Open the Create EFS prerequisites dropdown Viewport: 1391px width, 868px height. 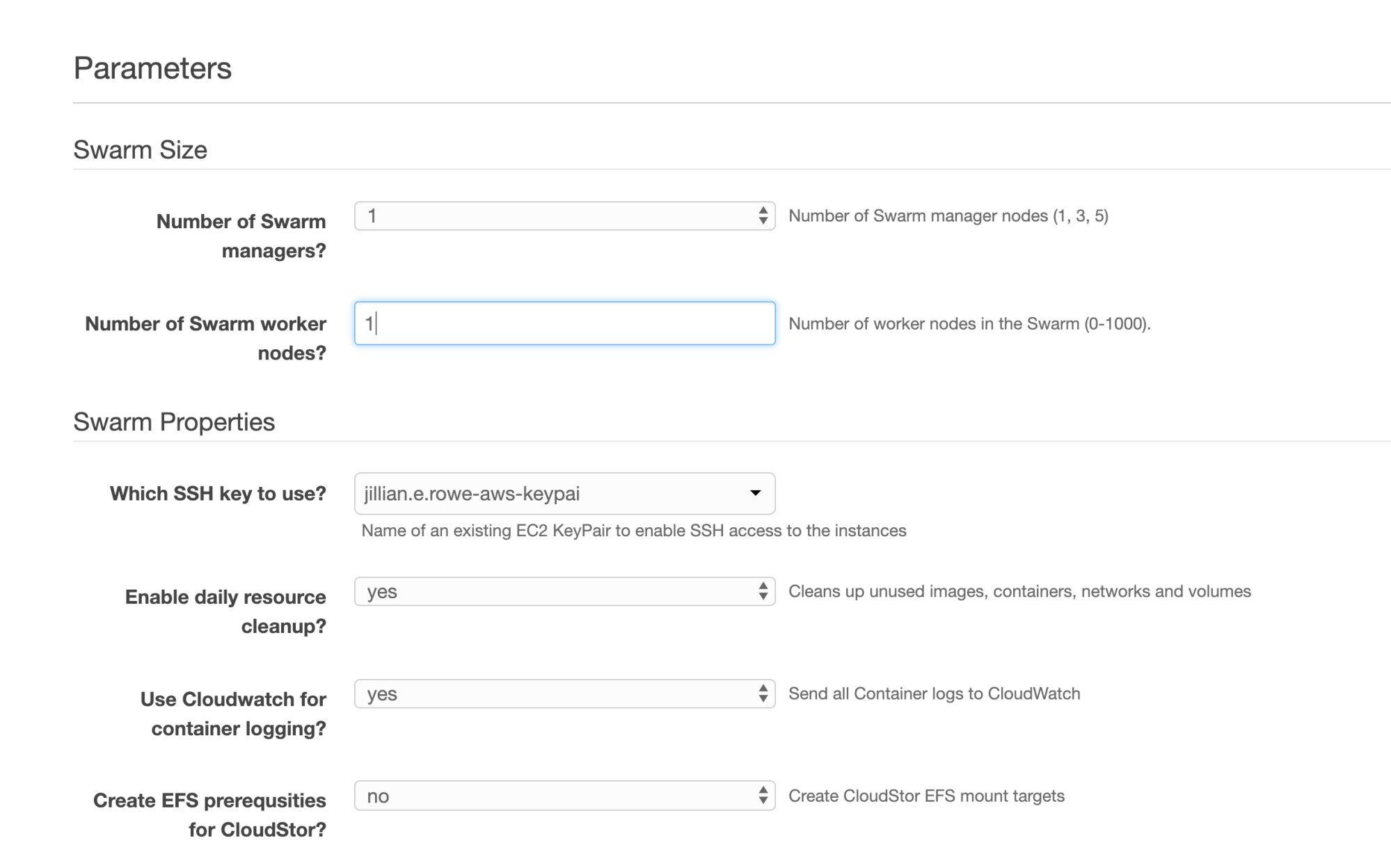(x=564, y=796)
